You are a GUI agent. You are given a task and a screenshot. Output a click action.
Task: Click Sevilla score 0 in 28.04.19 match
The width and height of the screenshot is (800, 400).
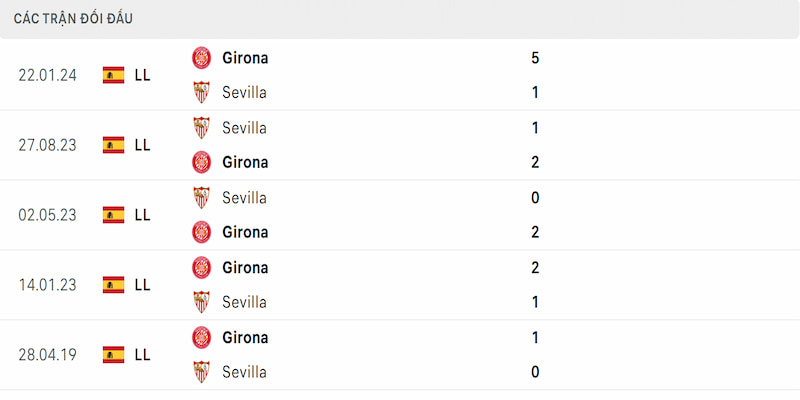tap(535, 372)
